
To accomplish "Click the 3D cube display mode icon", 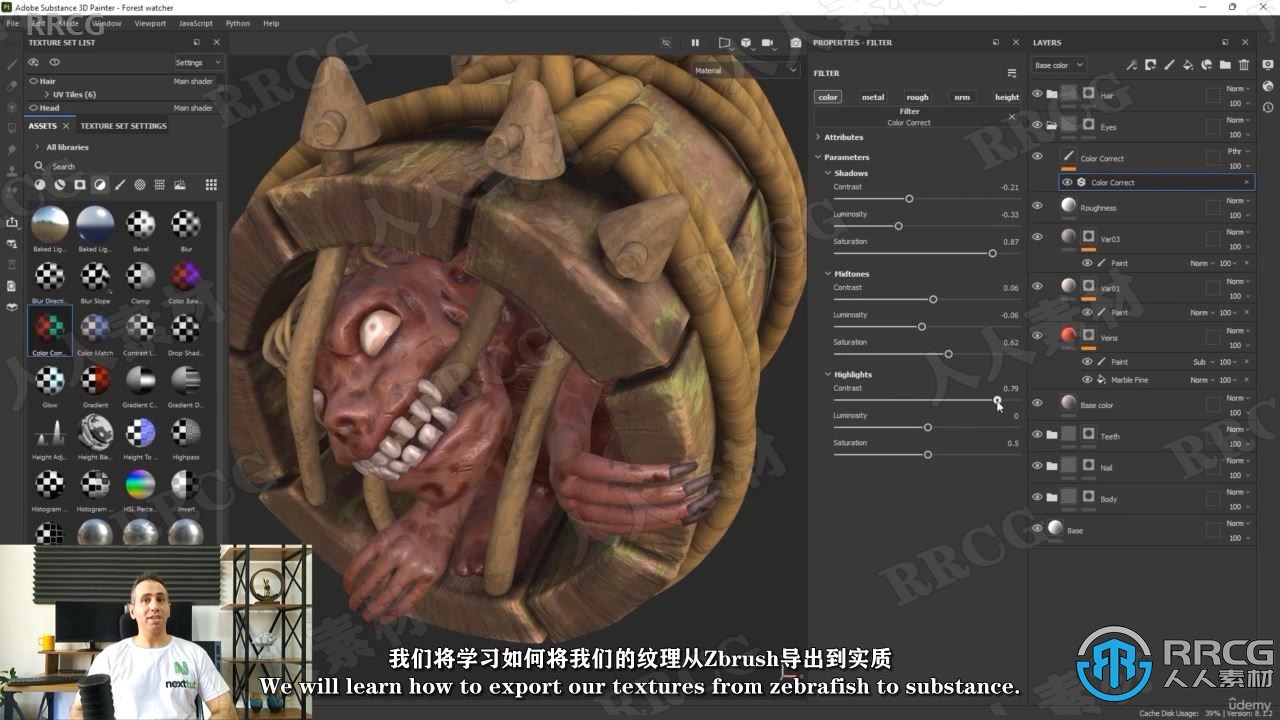I will 746,43.
